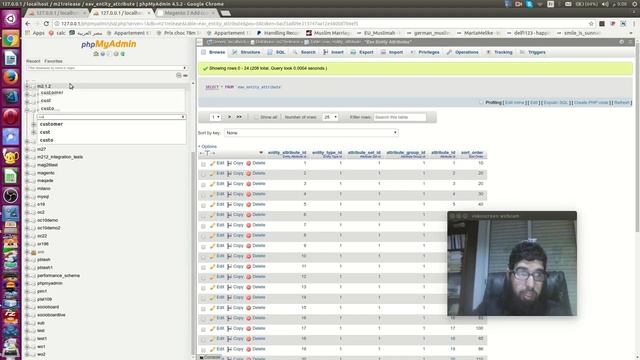Click the Edit inline link
Viewport: 640px width, 360px height.
click(514, 102)
